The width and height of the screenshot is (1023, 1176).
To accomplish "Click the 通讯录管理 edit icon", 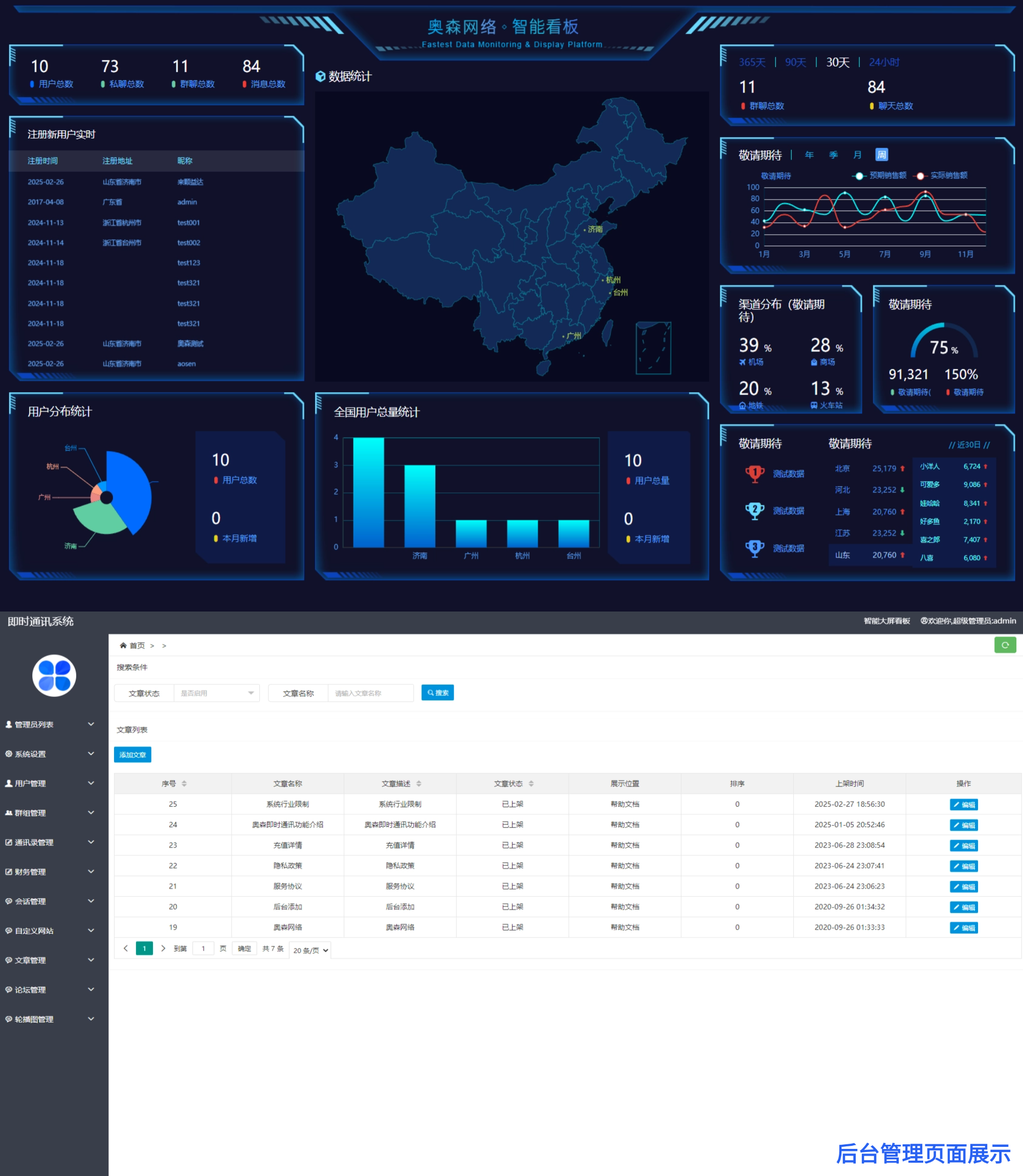I will pyautogui.click(x=9, y=842).
